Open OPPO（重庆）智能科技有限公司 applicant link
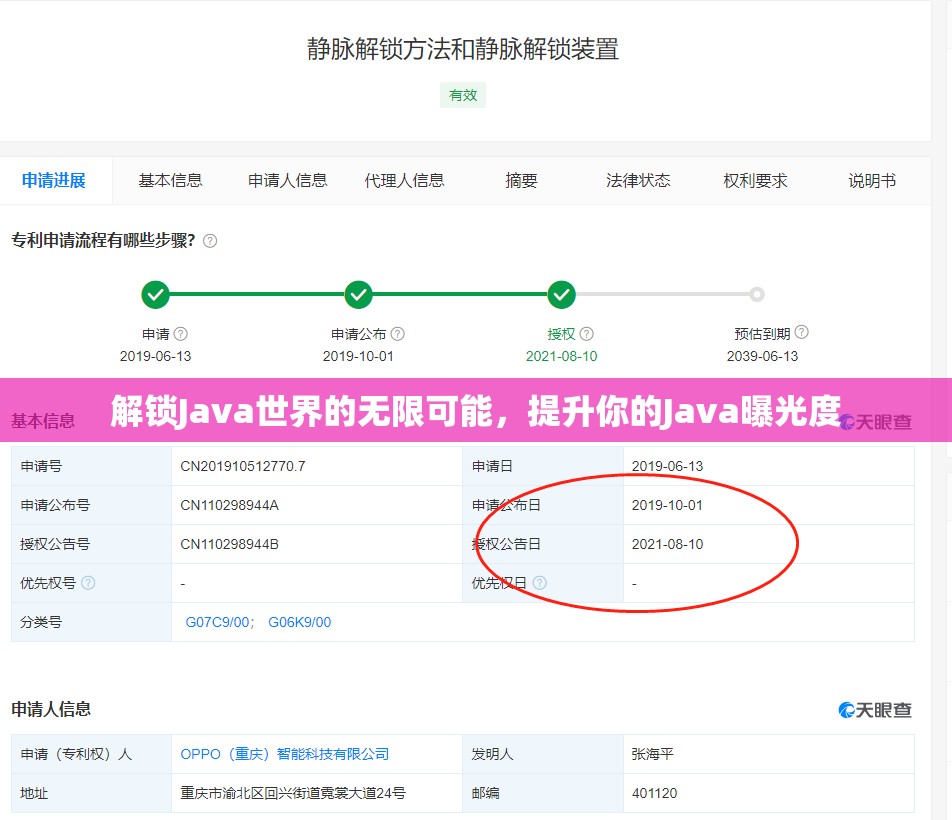Screen dimensions: 952x820 pos(285,754)
